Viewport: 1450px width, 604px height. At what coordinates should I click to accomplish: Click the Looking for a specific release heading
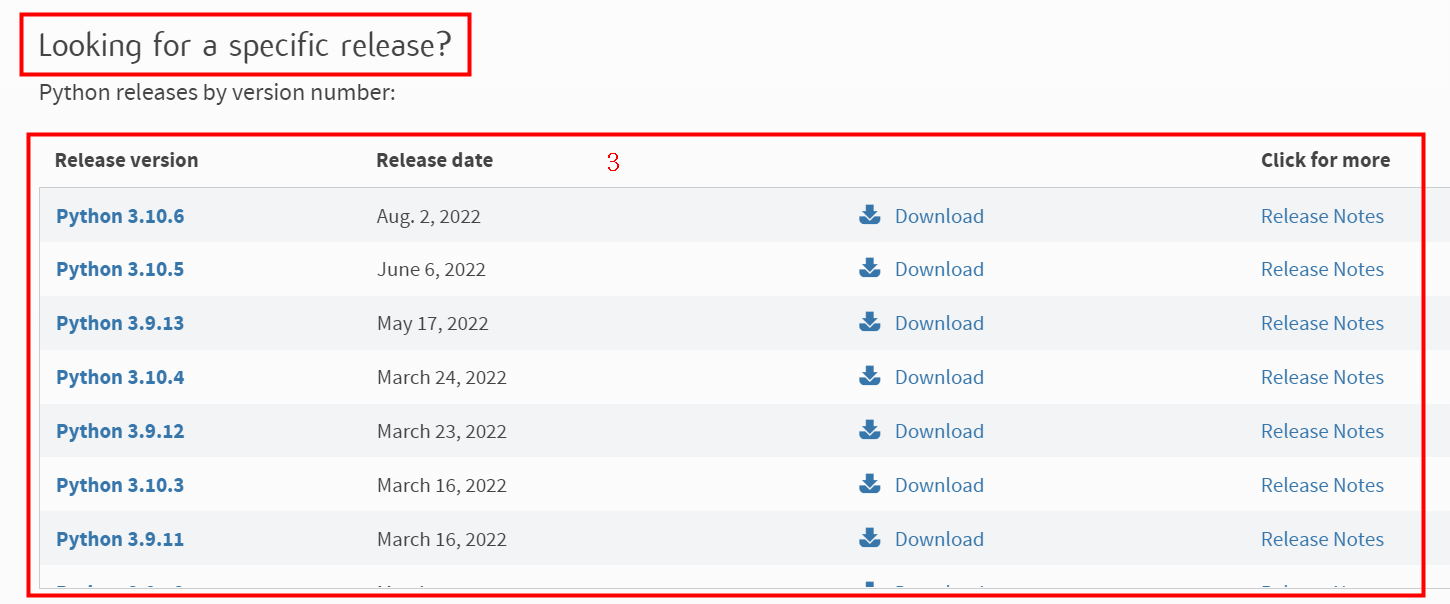click(245, 45)
